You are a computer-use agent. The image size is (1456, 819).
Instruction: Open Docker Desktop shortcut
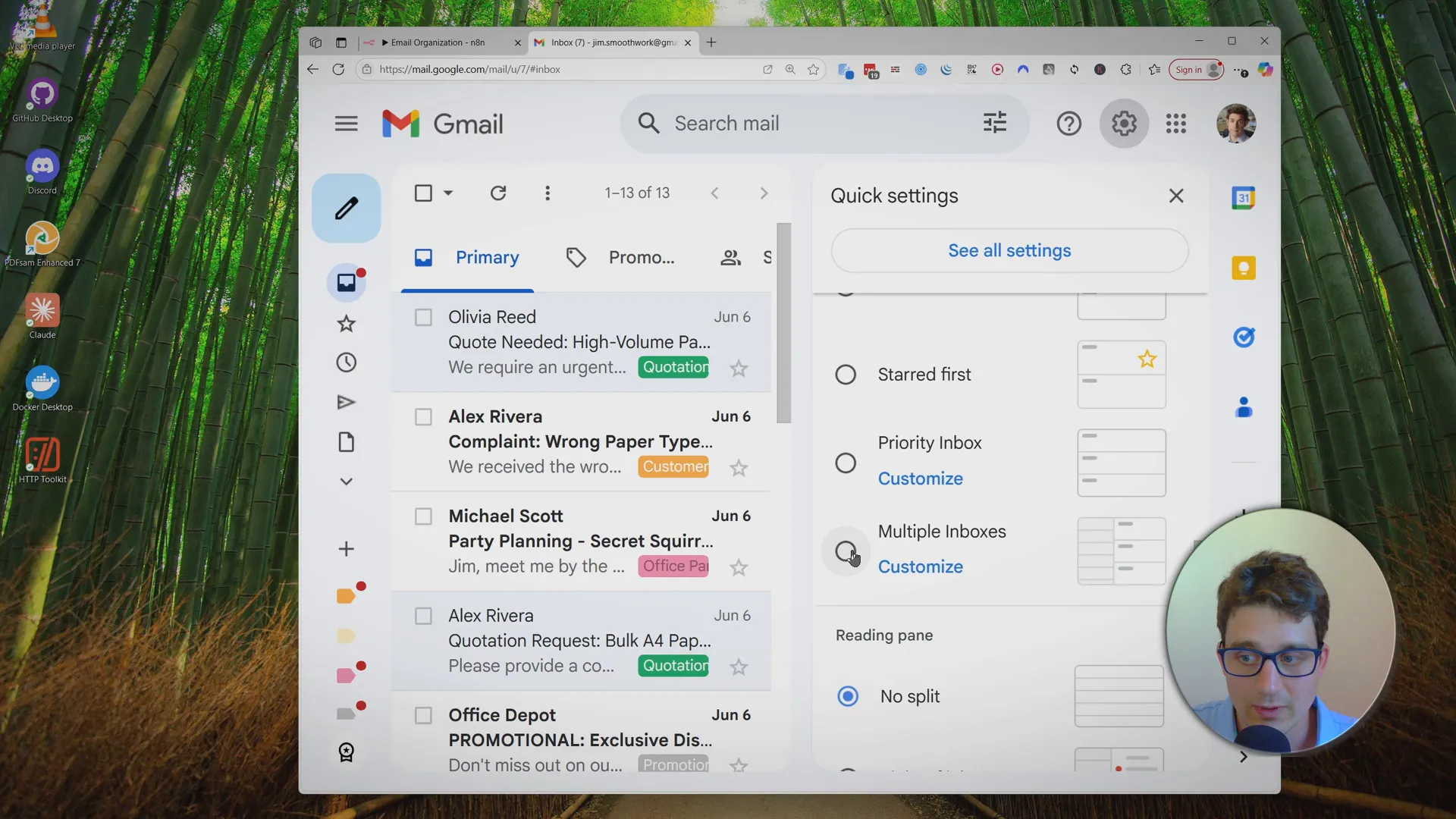42,389
